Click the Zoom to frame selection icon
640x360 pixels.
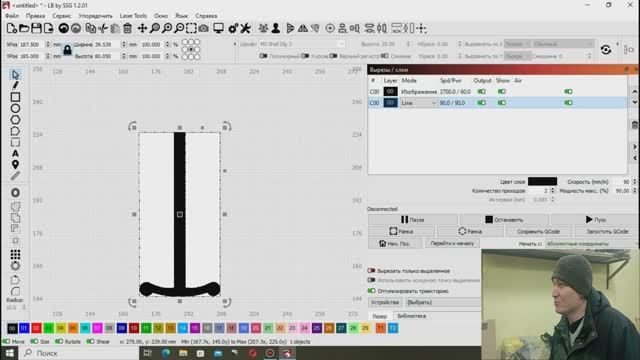tap(191, 28)
